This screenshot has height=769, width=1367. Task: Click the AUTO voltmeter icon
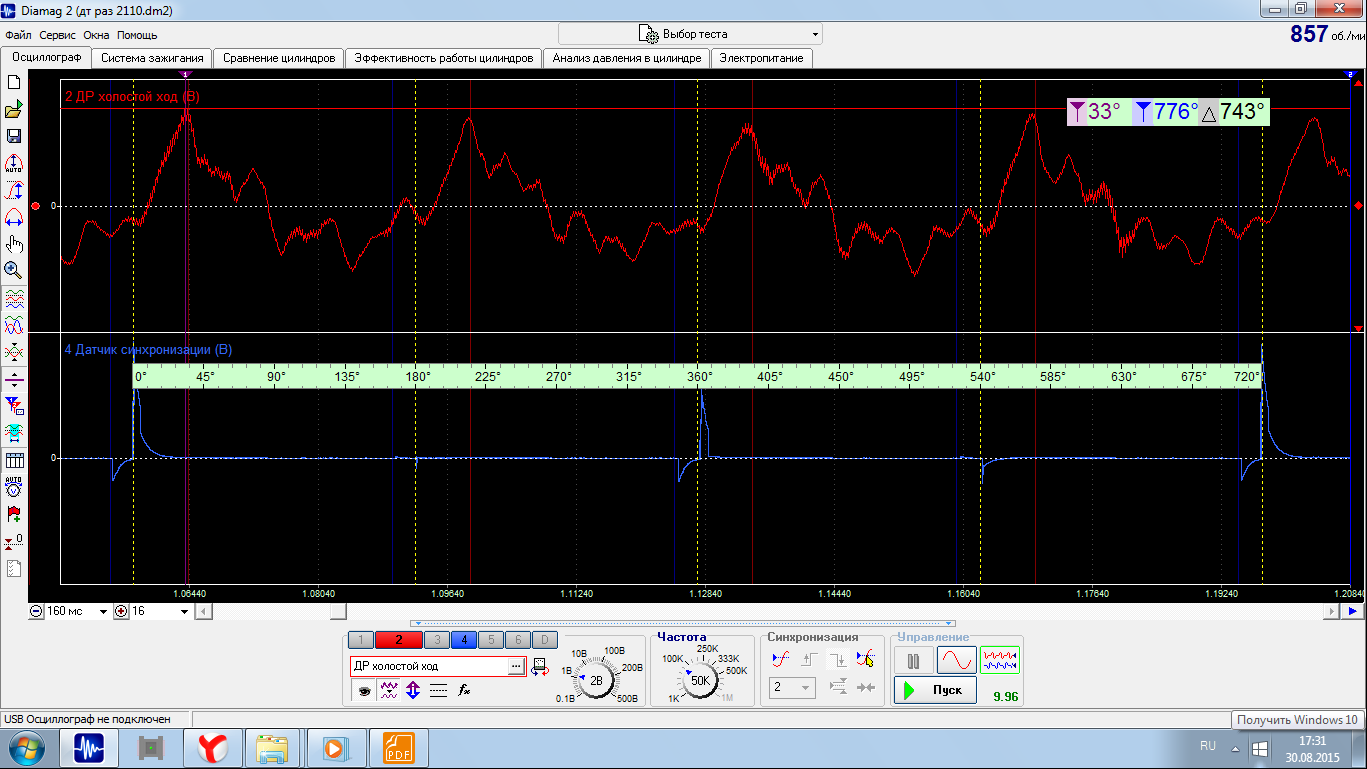click(14, 487)
